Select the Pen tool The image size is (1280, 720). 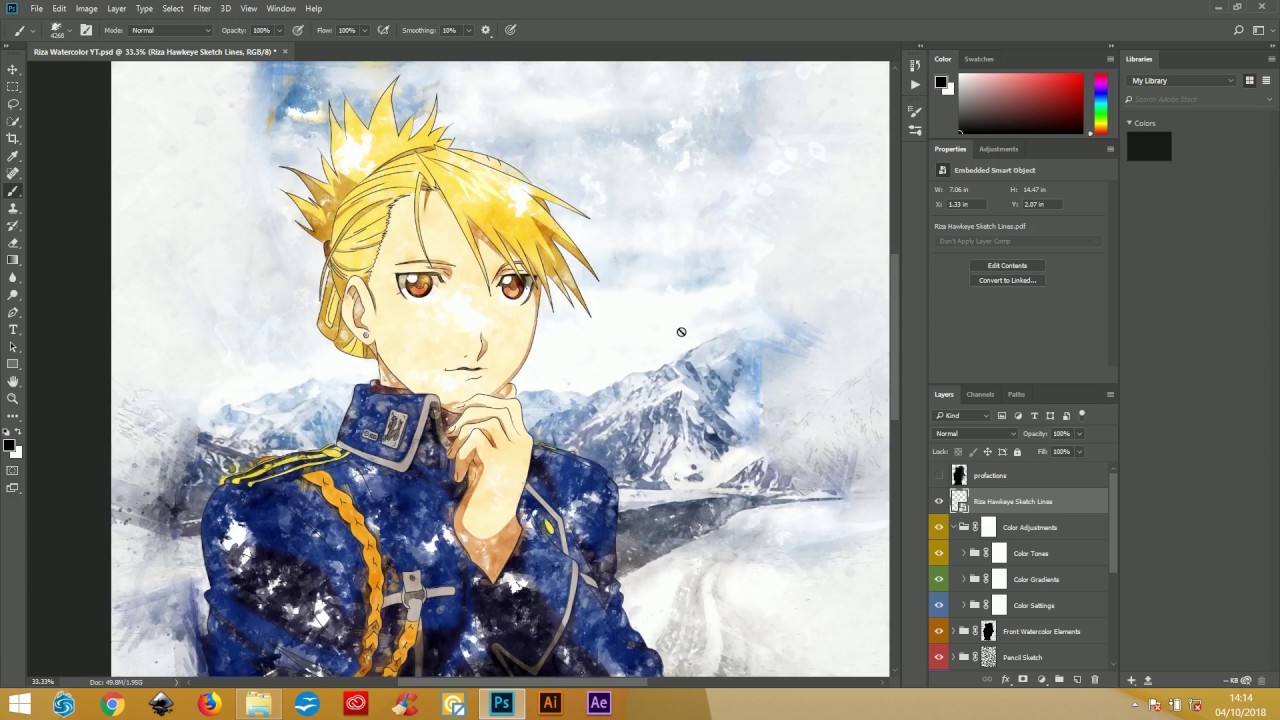pyautogui.click(x=13, y=312)
